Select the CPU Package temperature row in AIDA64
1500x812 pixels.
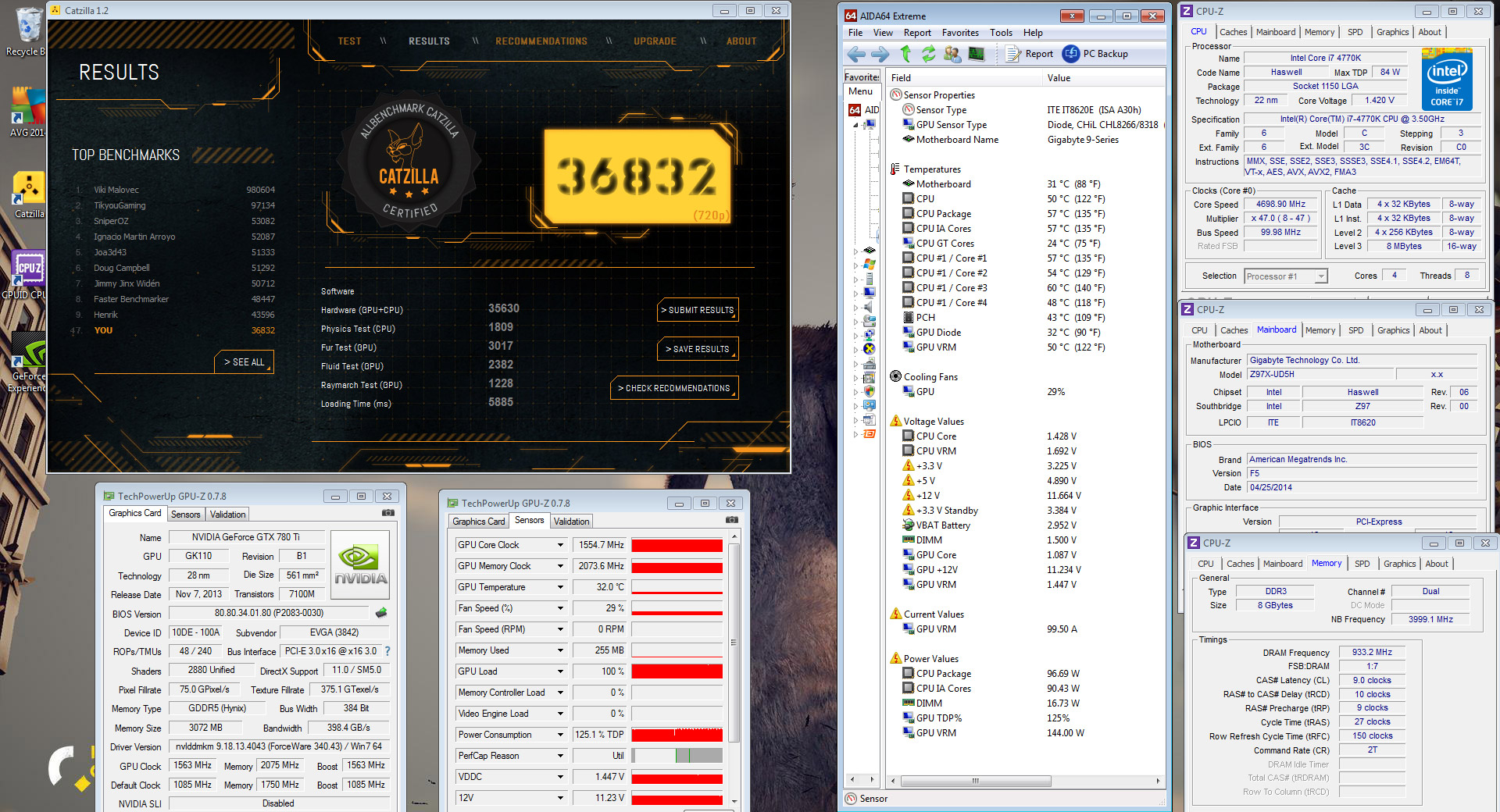pos(1027,214)
